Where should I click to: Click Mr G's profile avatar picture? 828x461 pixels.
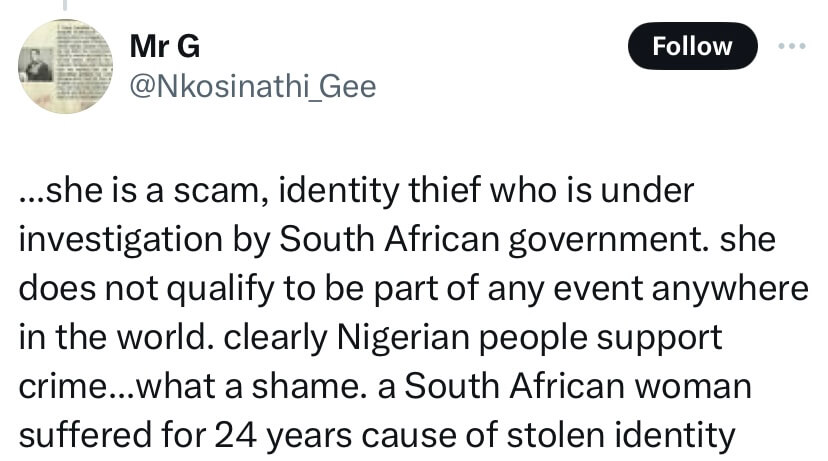(65, 67)
